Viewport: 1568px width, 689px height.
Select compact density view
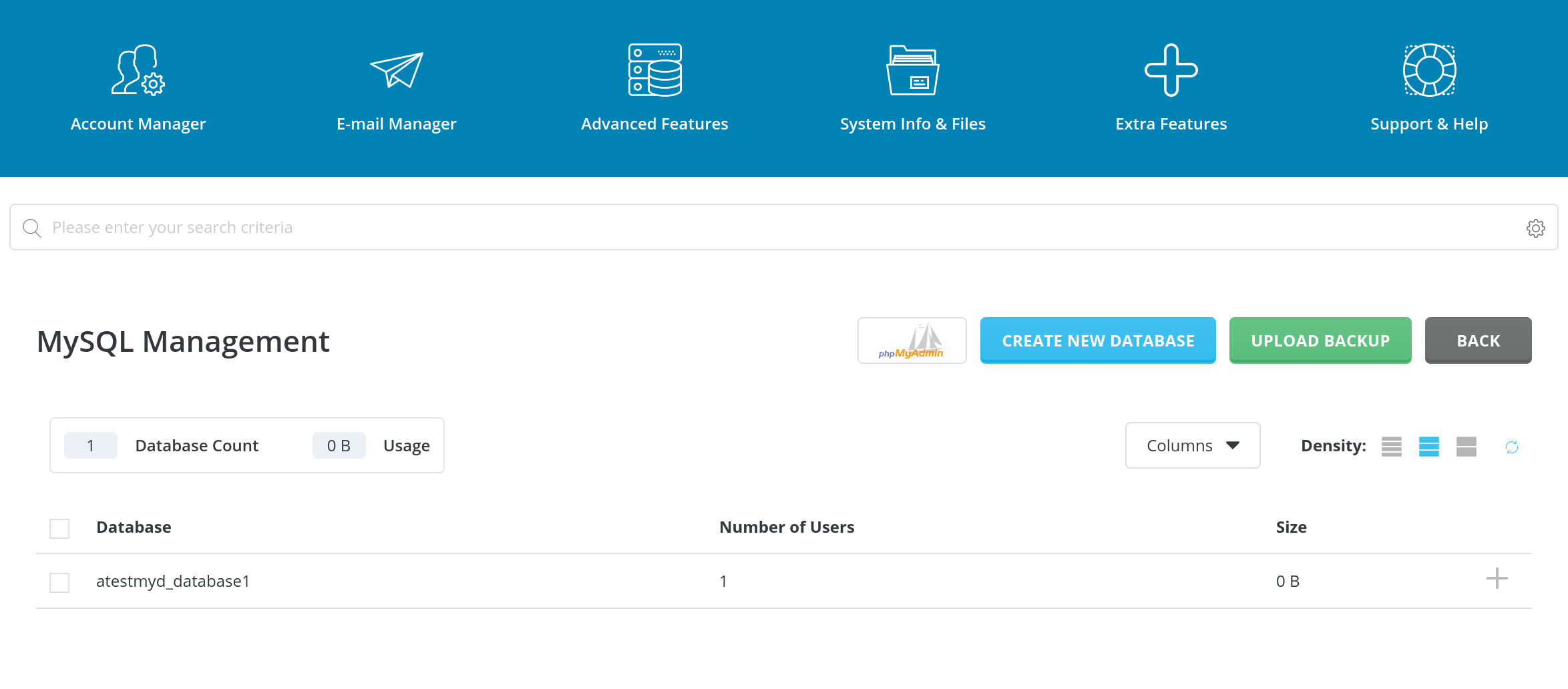(1392, 446)
